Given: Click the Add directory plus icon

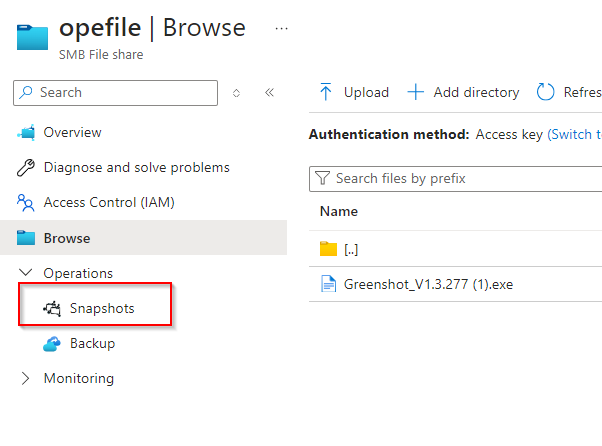Looking at the screenshot, I should pos(416,92).
